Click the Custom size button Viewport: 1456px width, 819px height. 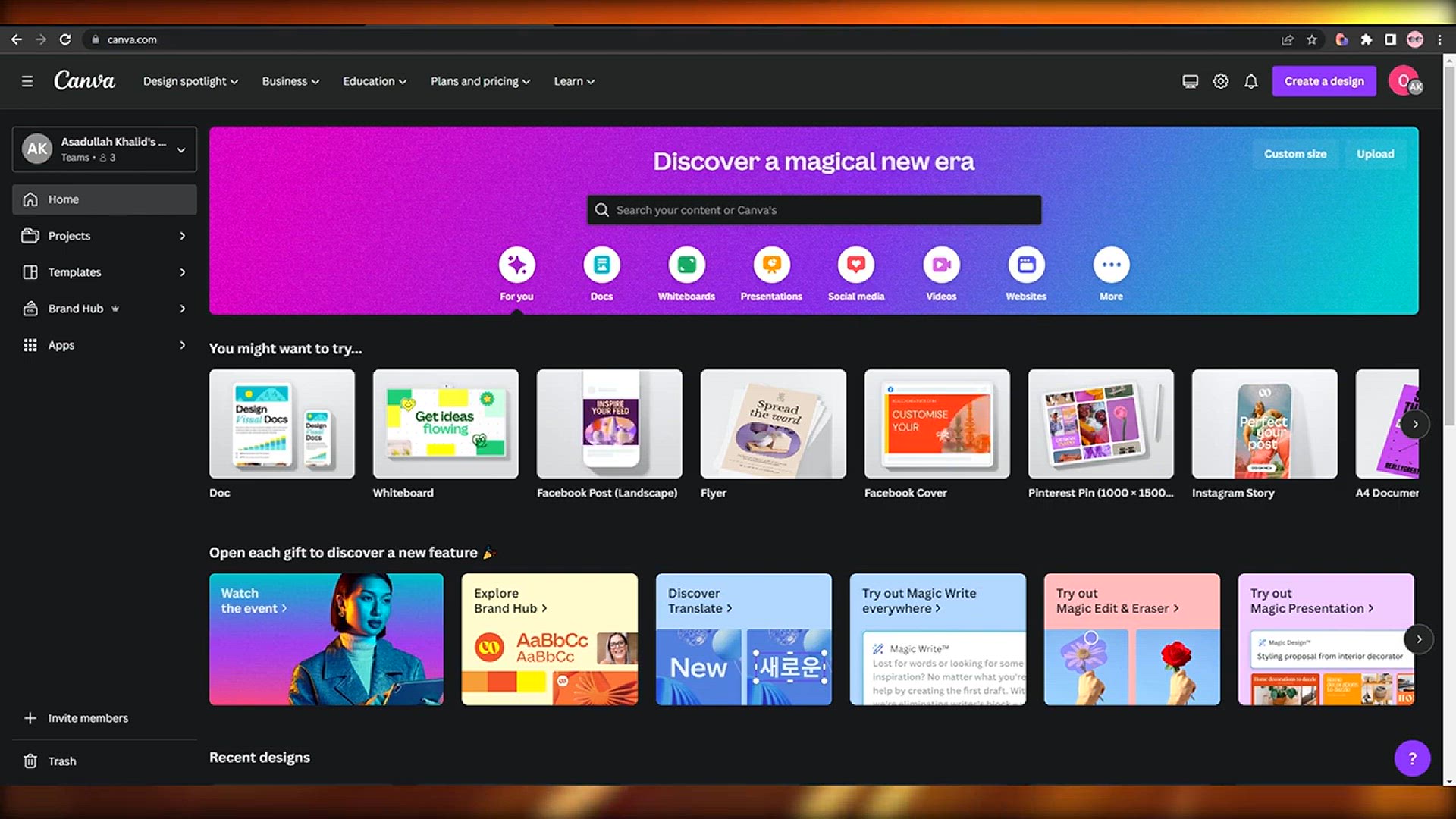(x=1295, y=154)
